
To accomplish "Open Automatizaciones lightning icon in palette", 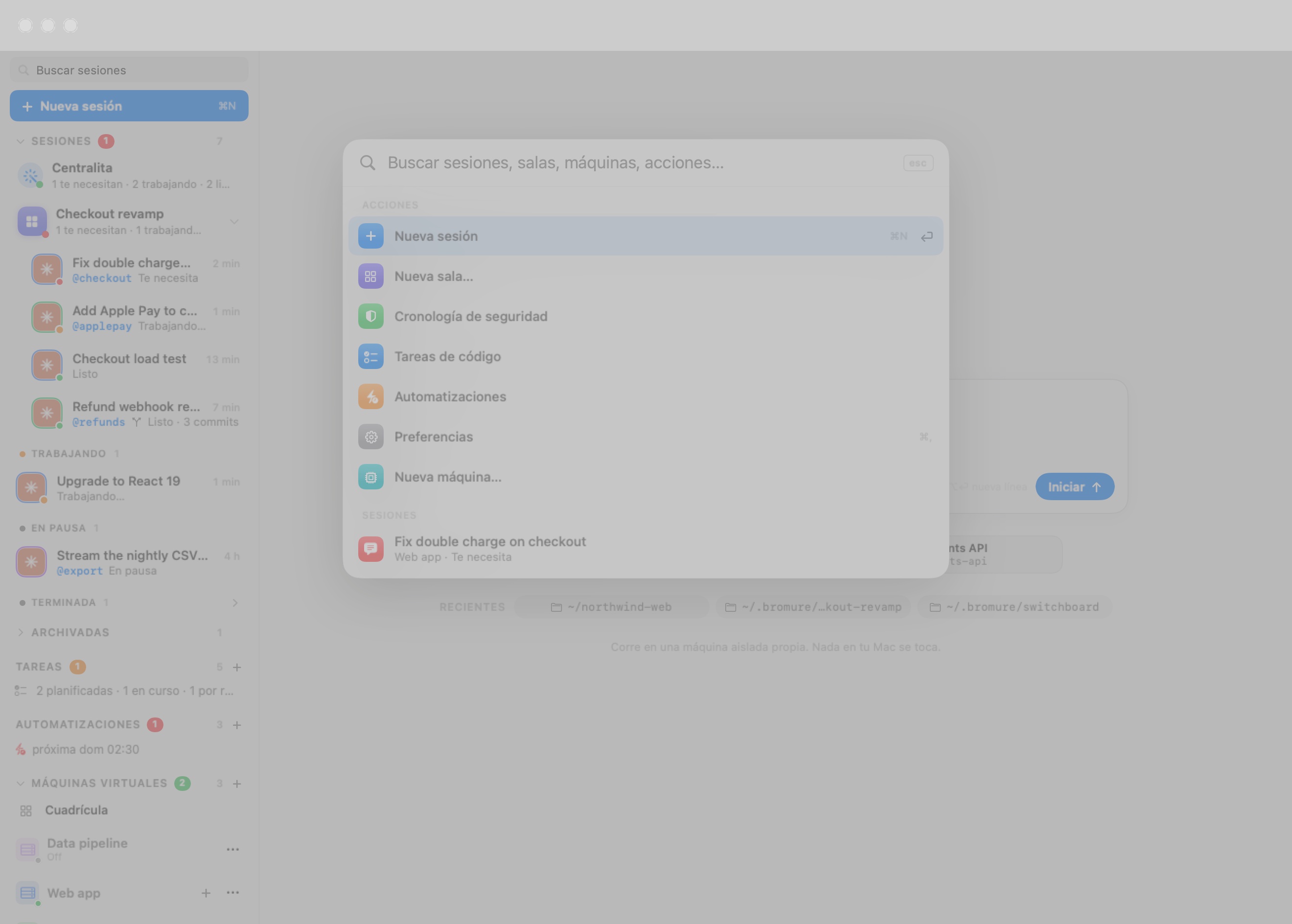I will coord(370,396).
